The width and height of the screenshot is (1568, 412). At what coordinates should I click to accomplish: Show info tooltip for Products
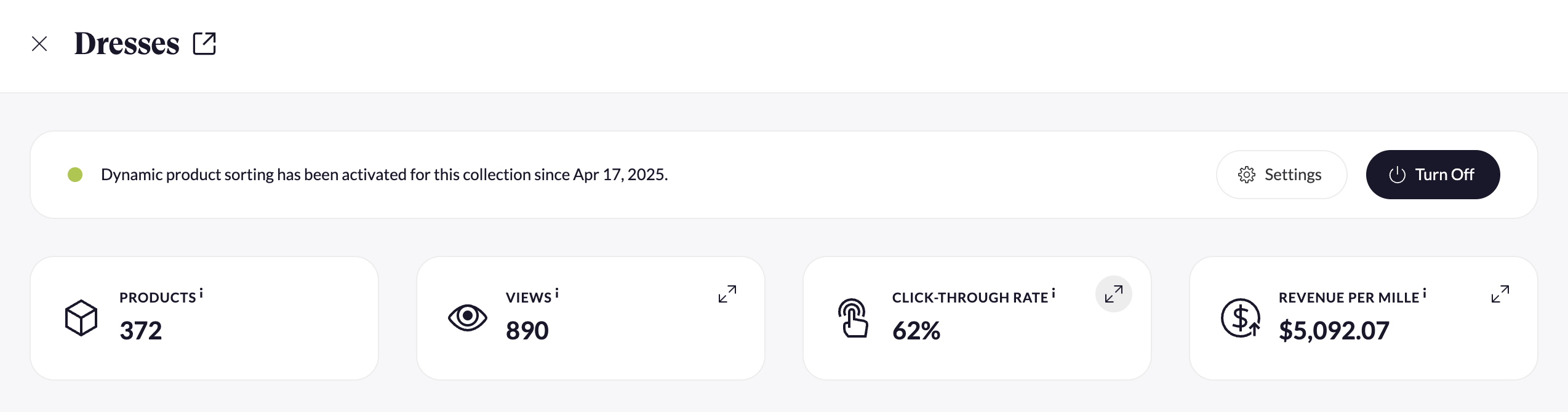201,294
